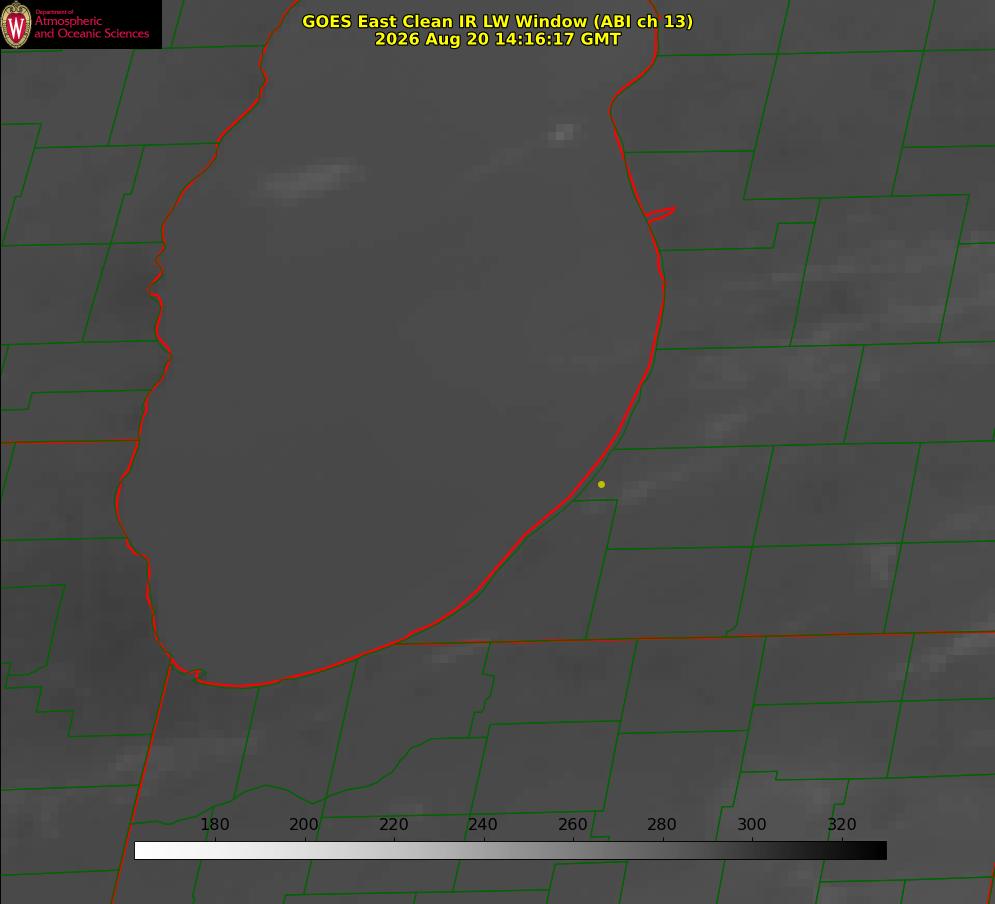
Task: Click the small bright cloud over the lake
Action: tap(562, 134)
